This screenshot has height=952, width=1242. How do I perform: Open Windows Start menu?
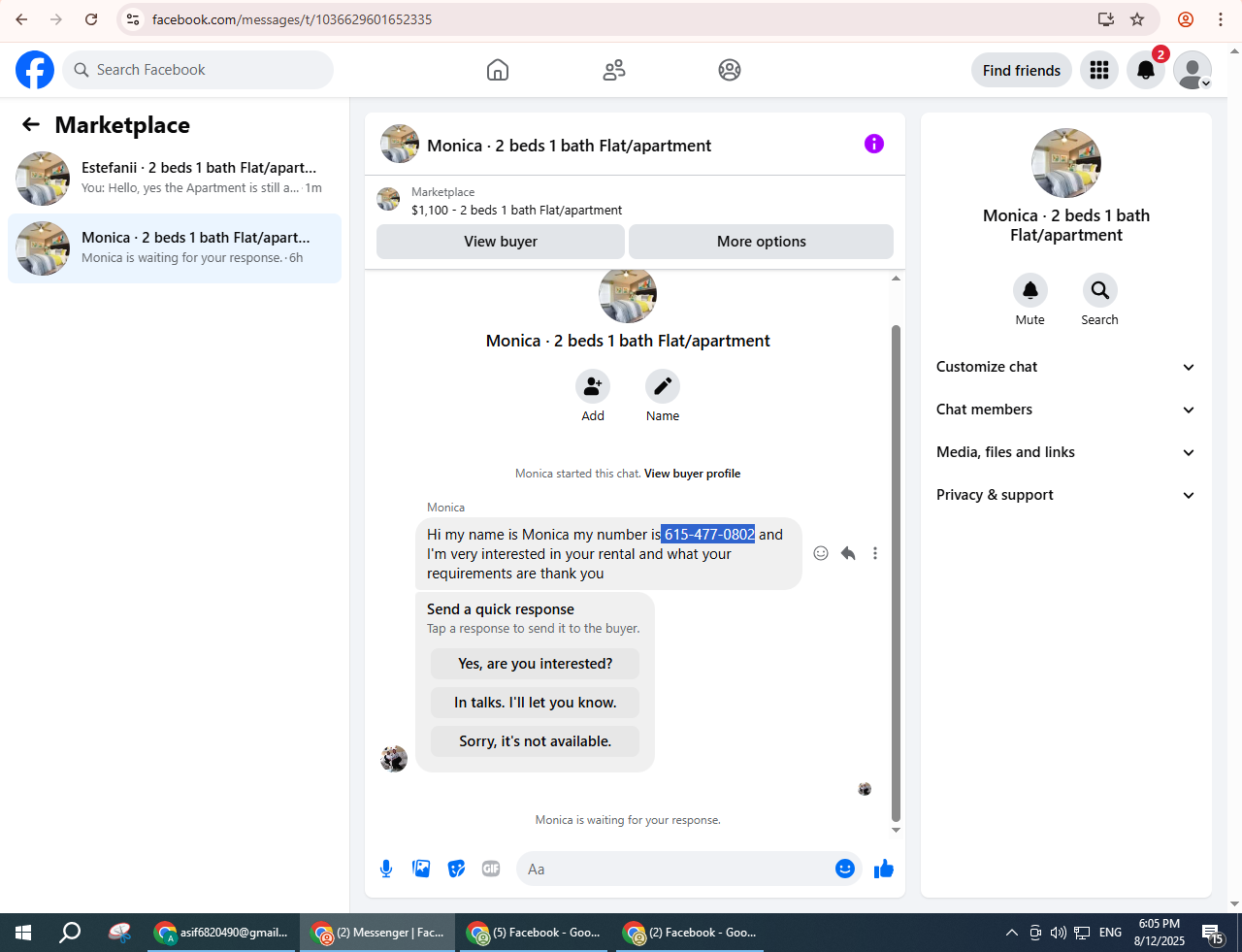point(23,933)
